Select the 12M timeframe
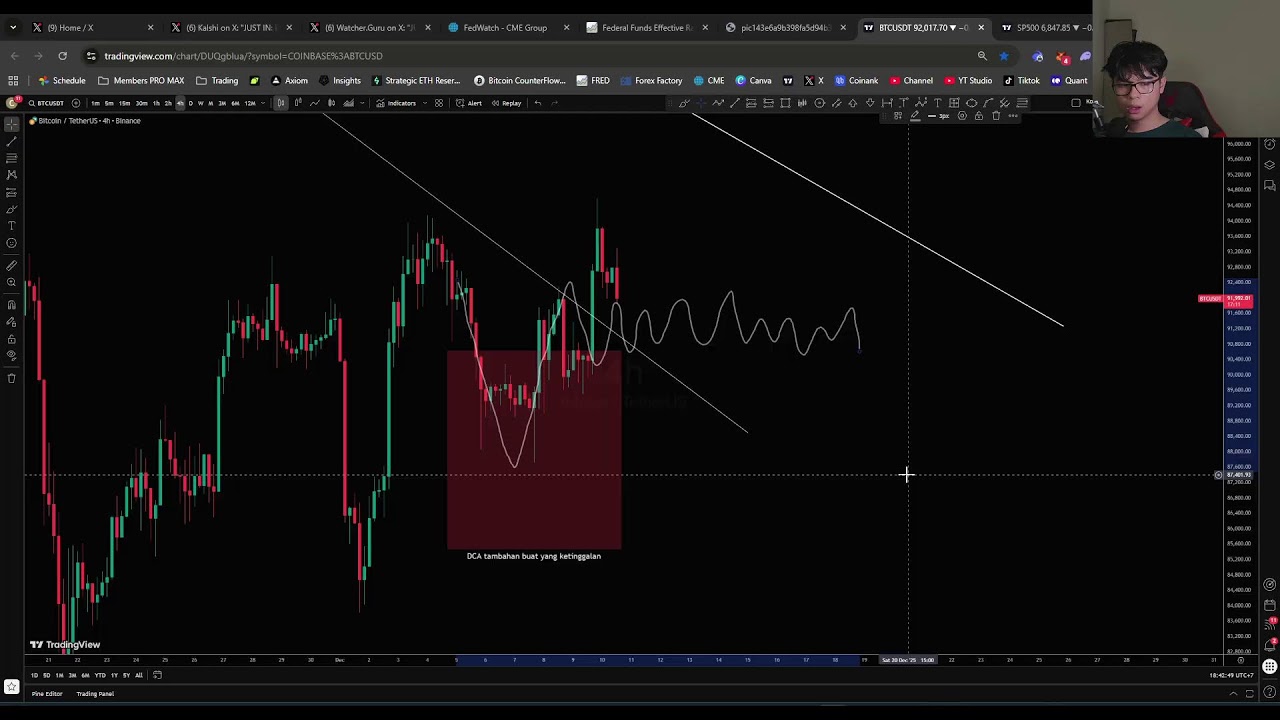This screenshot has height=720, width=1280. pyautogui.click(x=250, y=103)
